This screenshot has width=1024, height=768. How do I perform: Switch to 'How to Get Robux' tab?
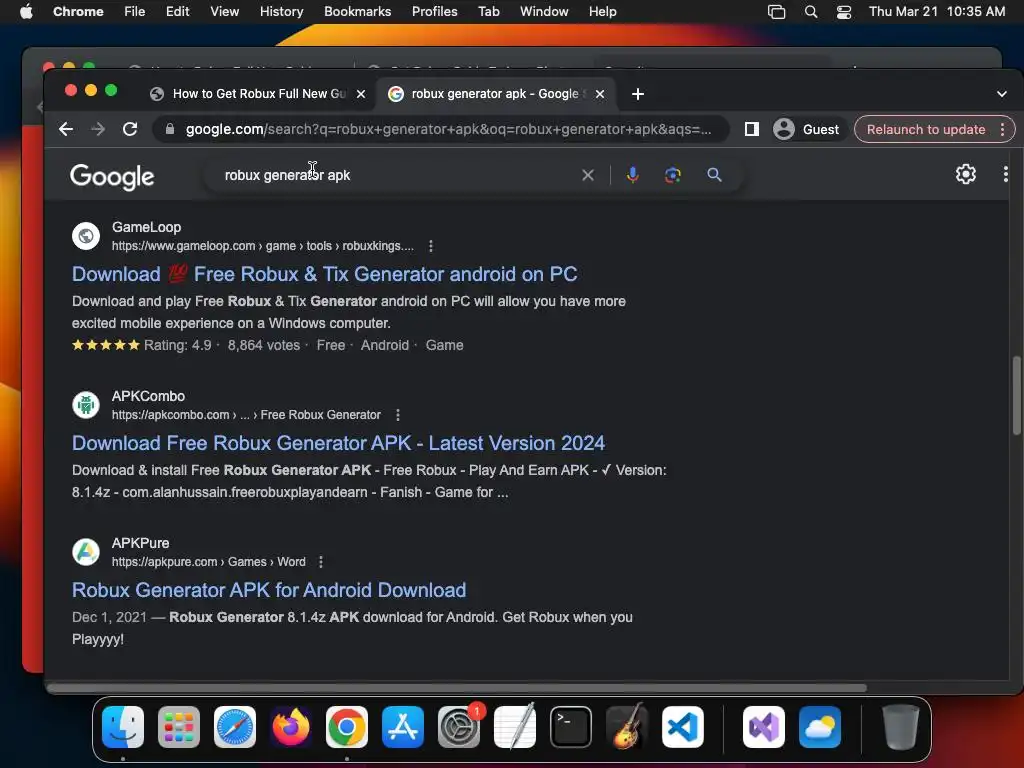[x=258, y=94]
